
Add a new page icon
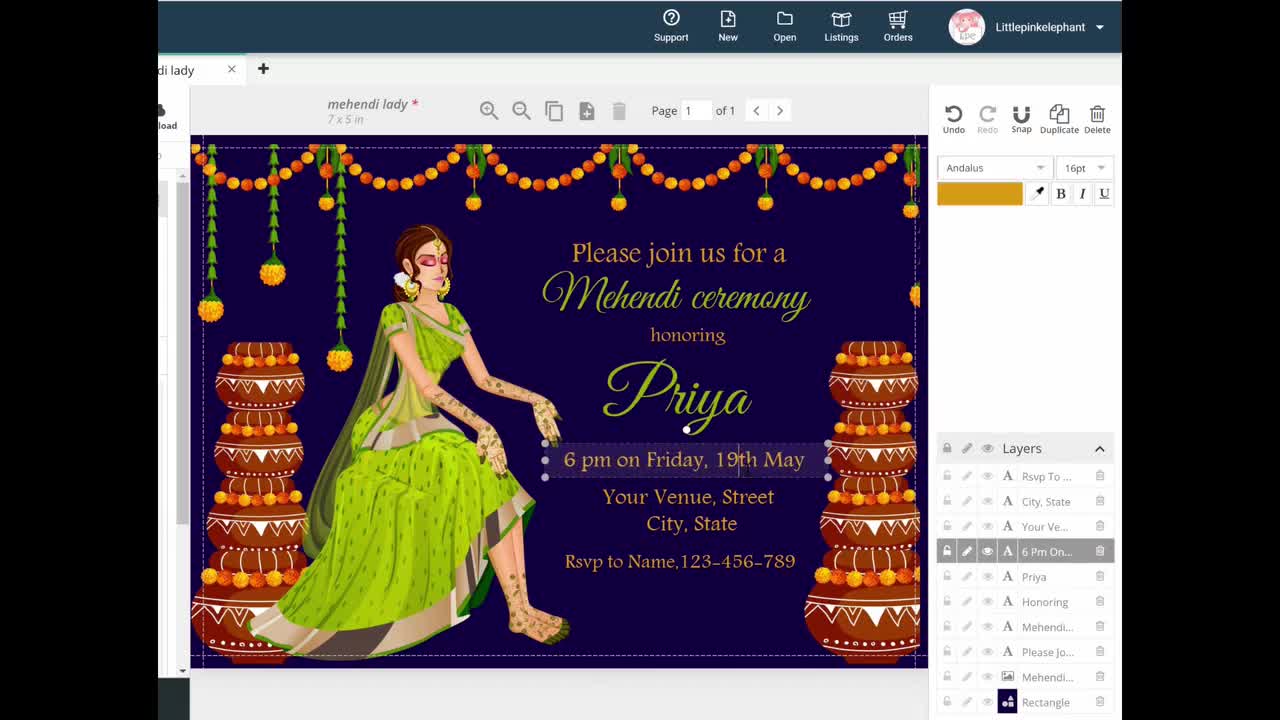point(587,111)
